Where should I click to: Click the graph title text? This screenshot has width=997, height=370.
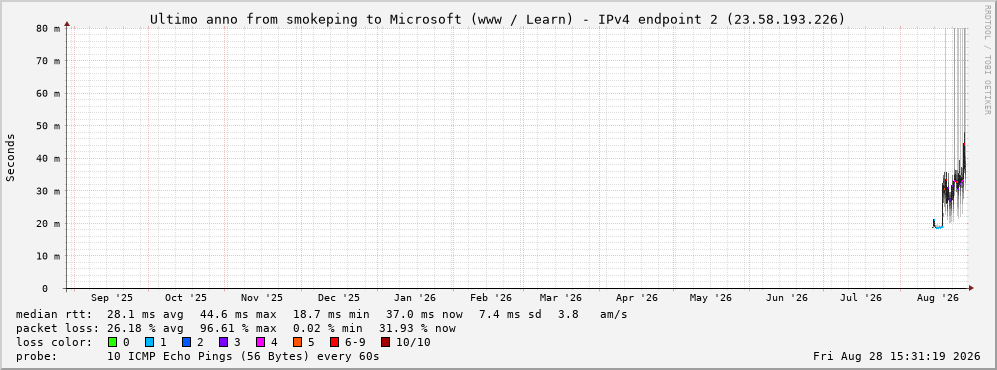(498, 20)
